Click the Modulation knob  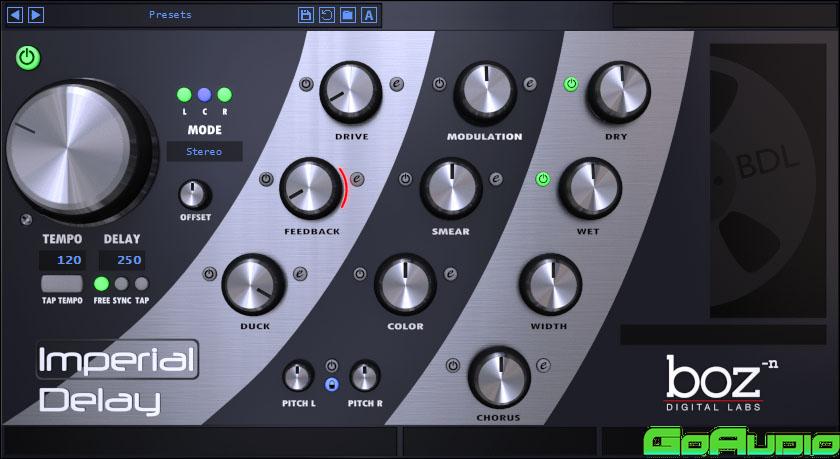coord(485,93)
